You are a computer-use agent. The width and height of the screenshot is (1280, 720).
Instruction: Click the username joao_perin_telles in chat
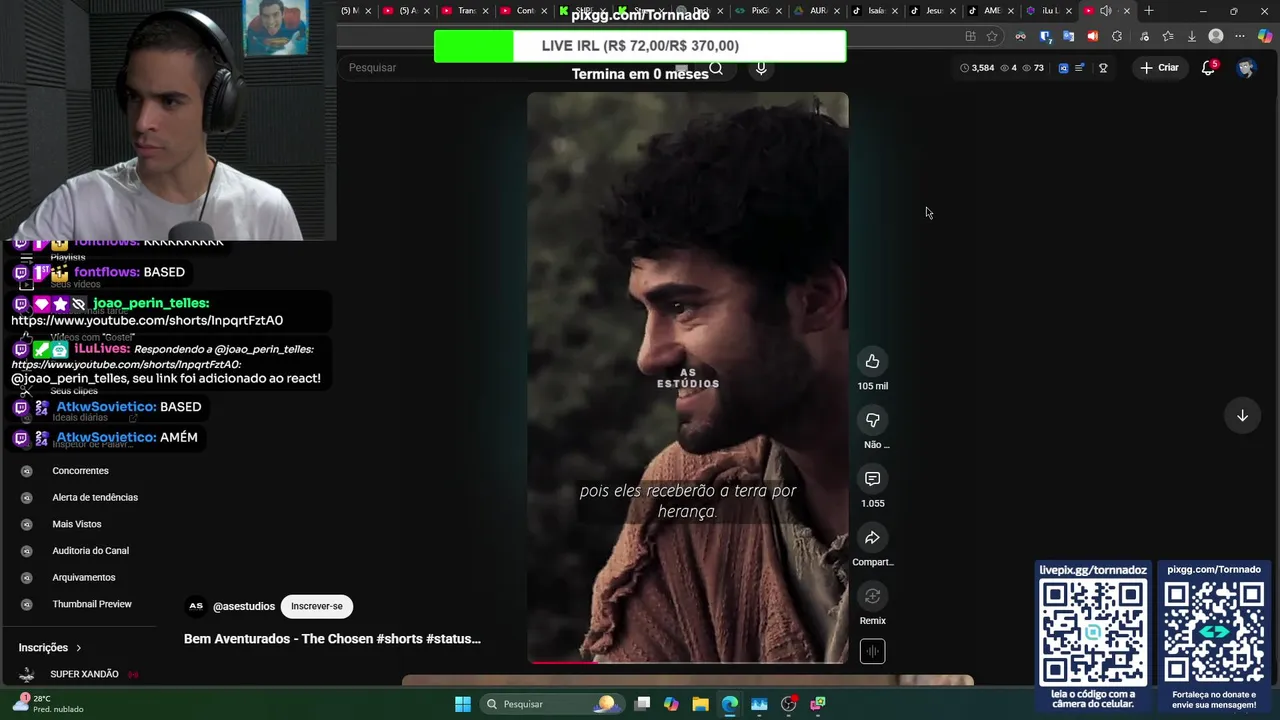tap(151, 303)
